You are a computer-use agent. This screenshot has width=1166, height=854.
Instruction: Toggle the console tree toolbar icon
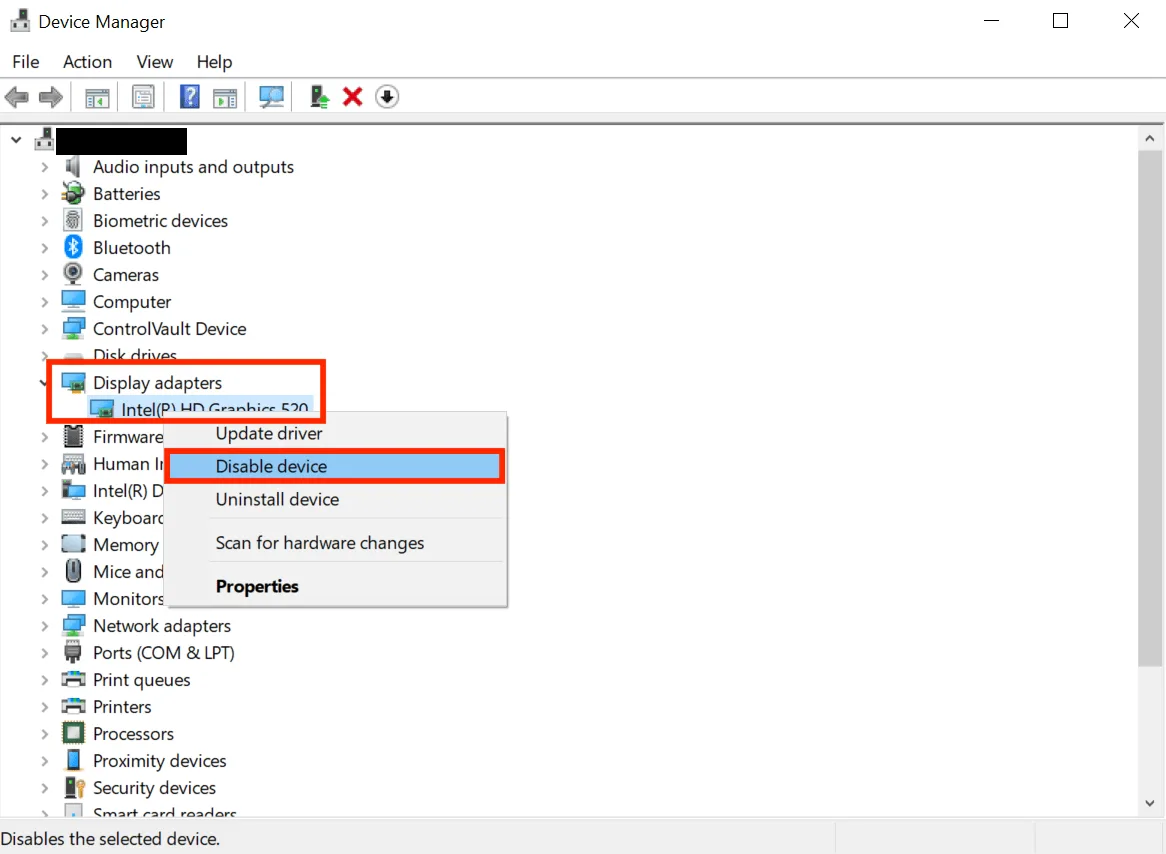97,97
